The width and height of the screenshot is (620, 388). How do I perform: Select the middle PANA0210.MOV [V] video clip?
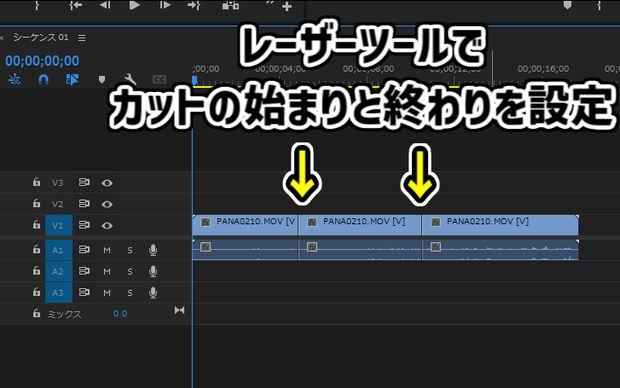click(360, 225)
